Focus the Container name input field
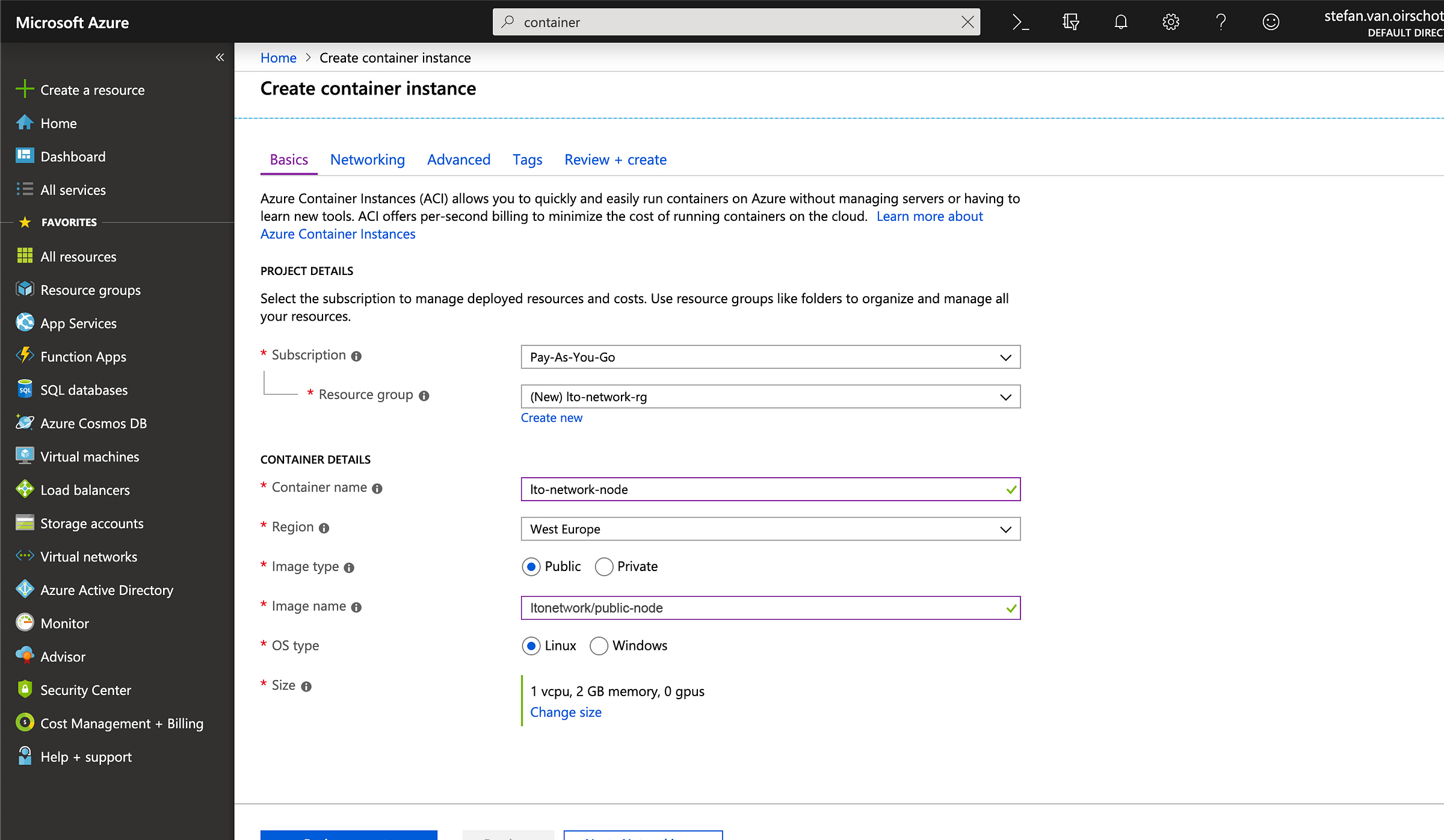1444x840 pixels. (770, 489)
